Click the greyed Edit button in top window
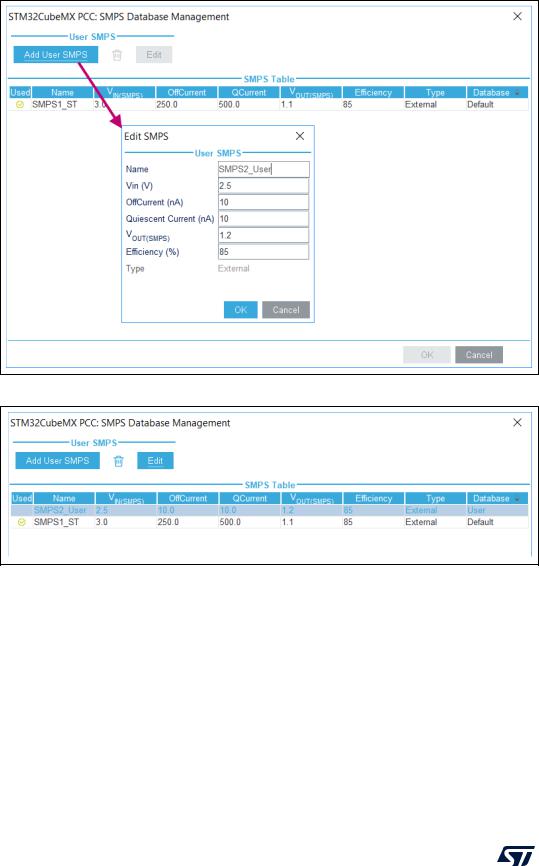 [x=154, y=55]
